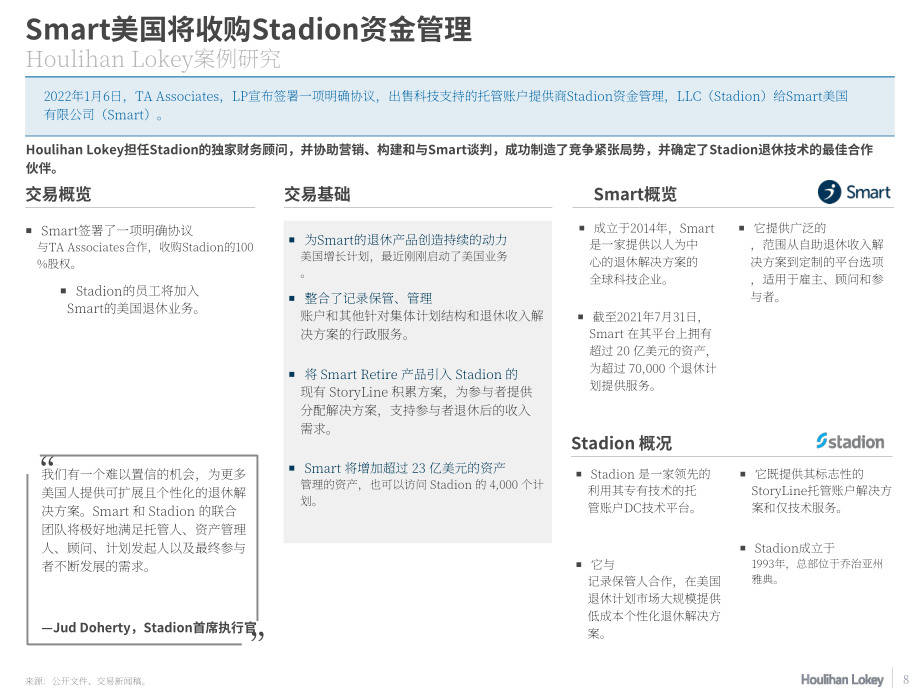Screen dimensions: 920x690
Task: Select the subtitle 'Houlihan Lokey案例研究'
Action: [x=153, y=59]
